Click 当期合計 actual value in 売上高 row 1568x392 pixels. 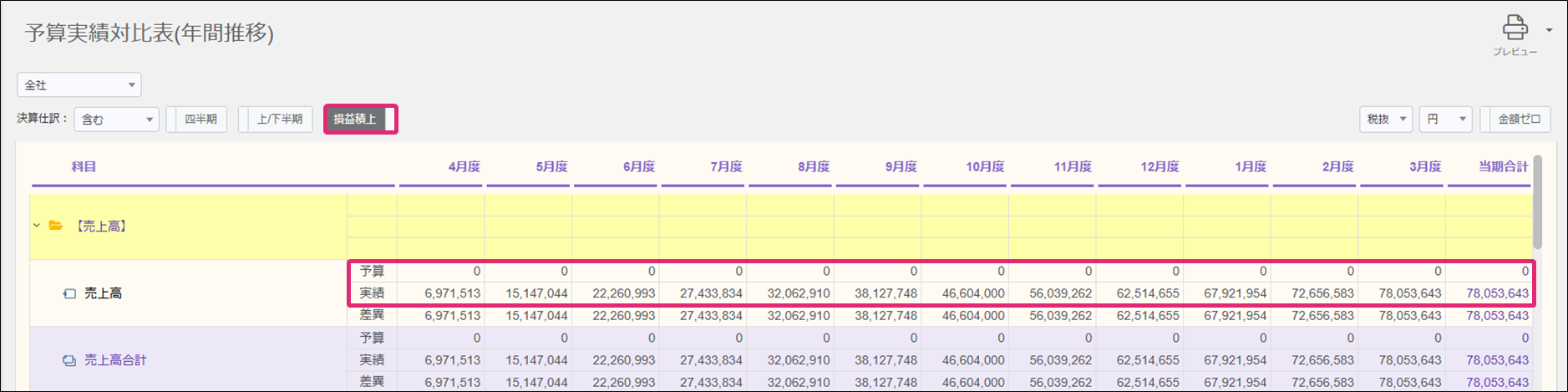click(x=1497, y=293)
